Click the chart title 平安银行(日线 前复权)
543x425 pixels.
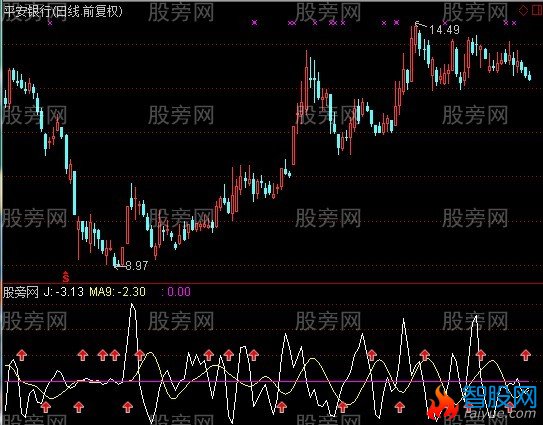pyautogui.click(x=63, y=11)
